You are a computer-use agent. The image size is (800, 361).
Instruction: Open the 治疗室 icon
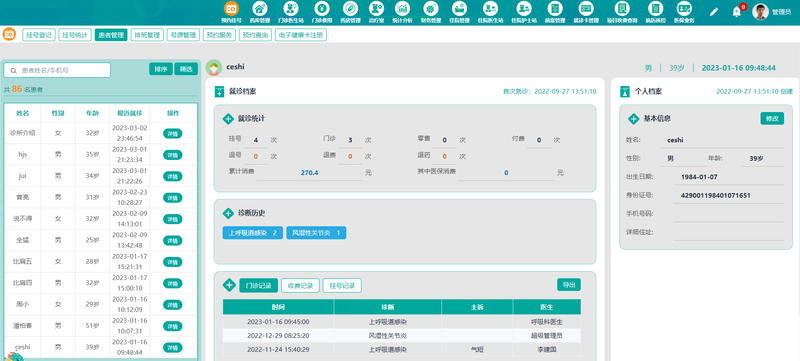[377, 8]
